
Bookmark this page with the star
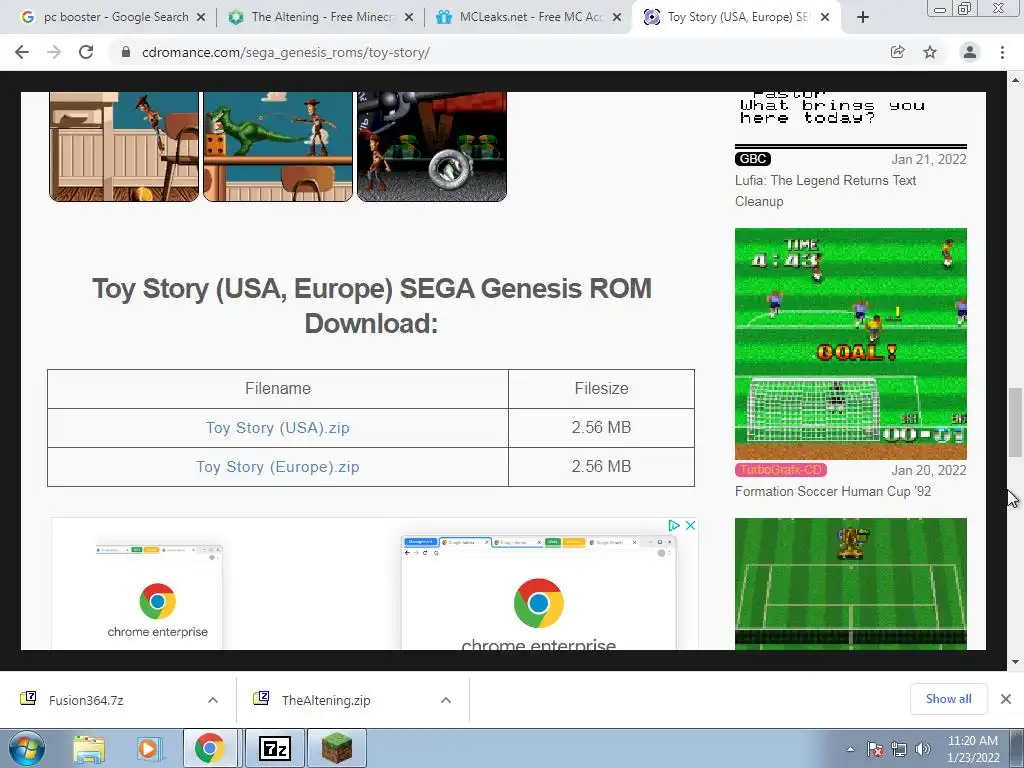pos(930,52)
